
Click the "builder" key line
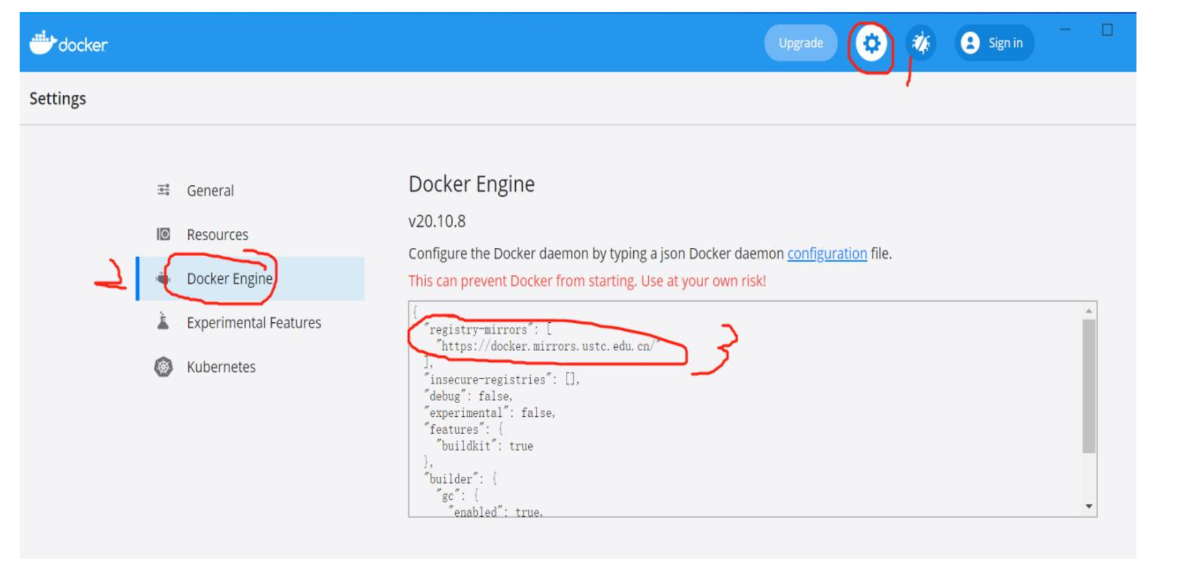pyautogui.click(x=461, y=479)
